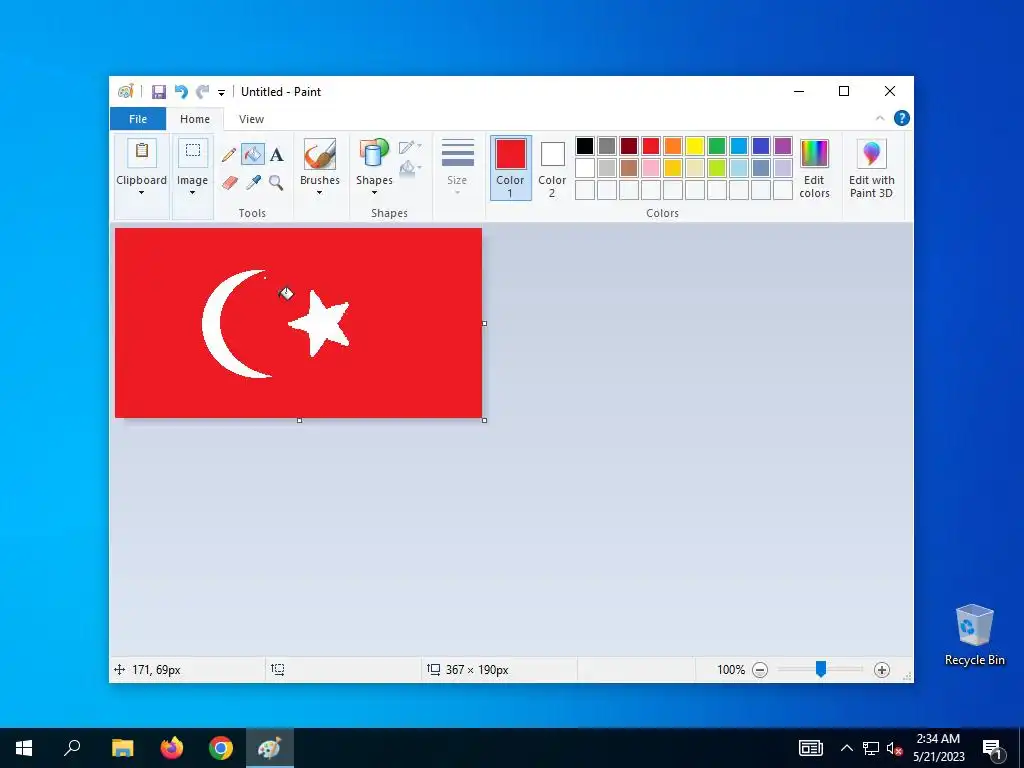Expand the Image dropdown arrow
The image size is (1024, 768).
193,193
